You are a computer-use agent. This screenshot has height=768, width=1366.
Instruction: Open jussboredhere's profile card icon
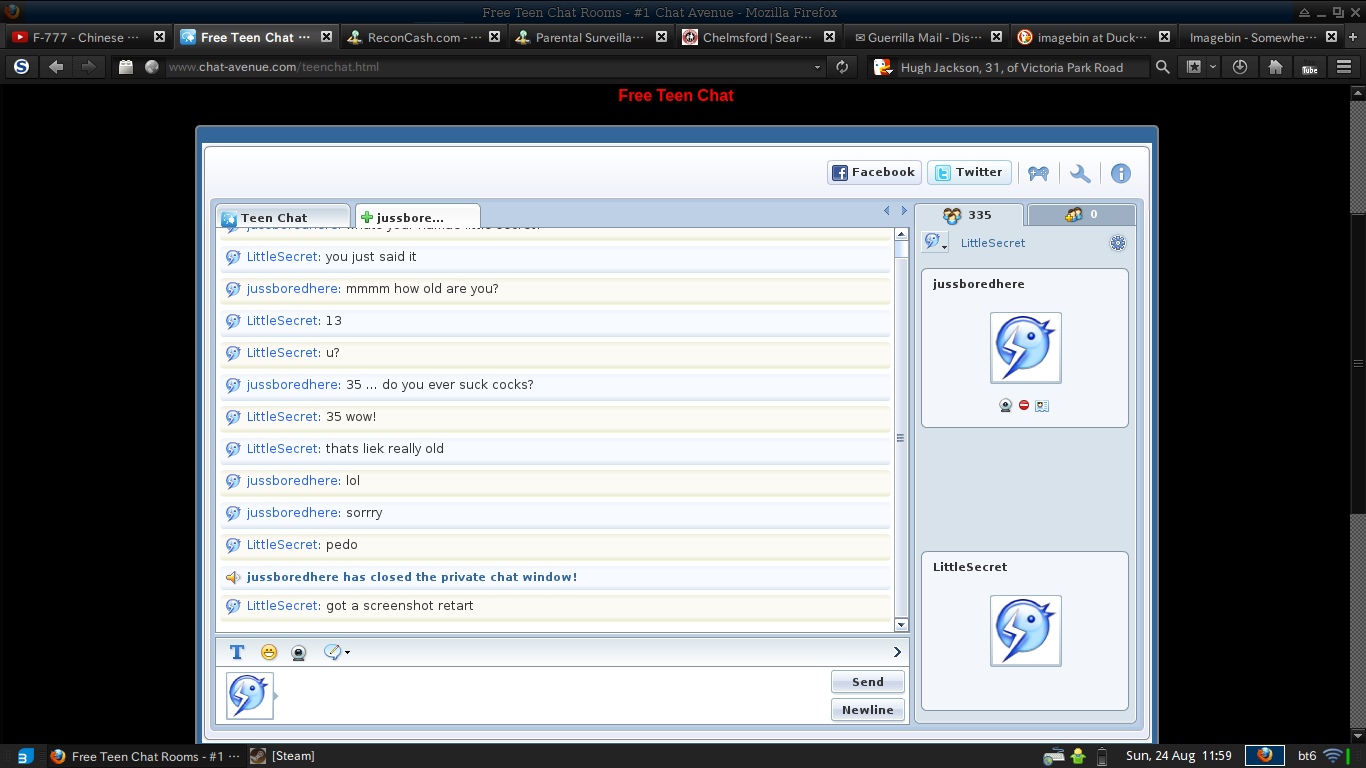tap(1042, 405)
